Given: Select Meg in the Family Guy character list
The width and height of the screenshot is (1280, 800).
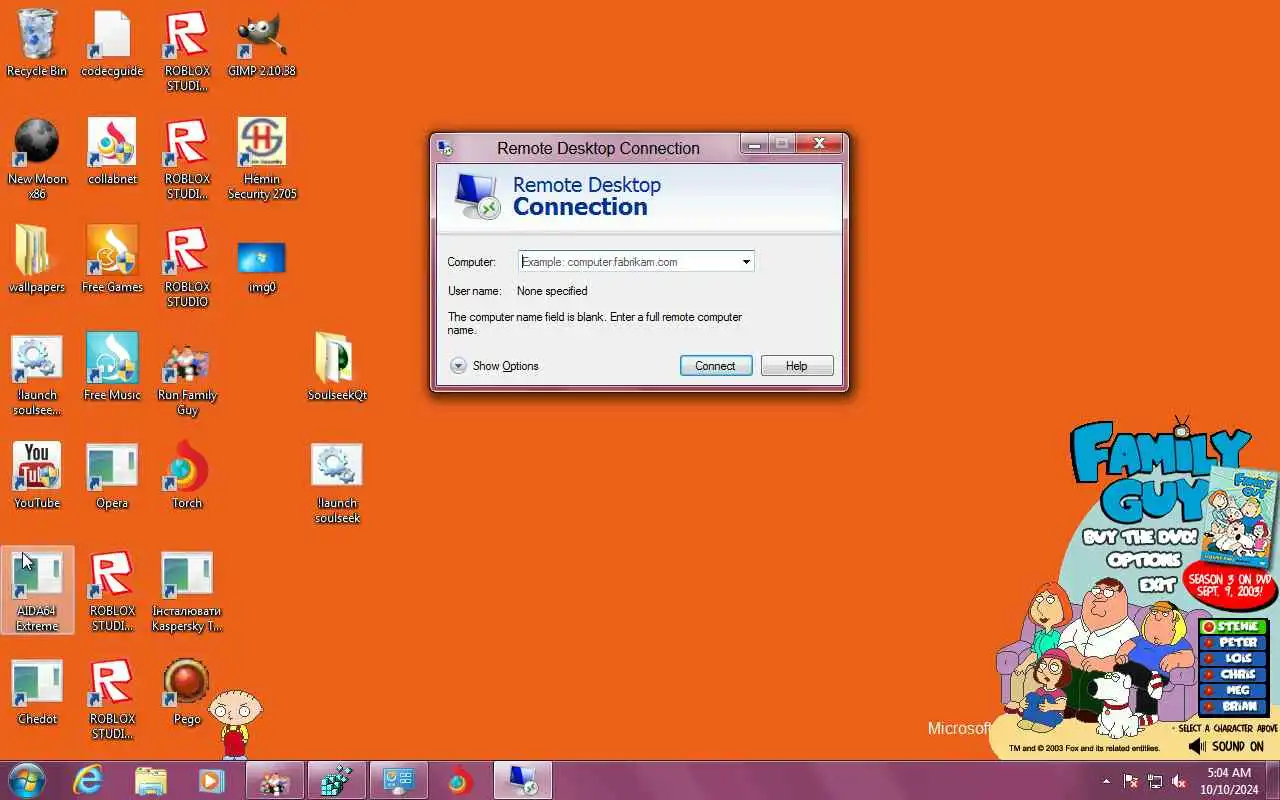Looking at the screenshot, I should [1233, 691].
